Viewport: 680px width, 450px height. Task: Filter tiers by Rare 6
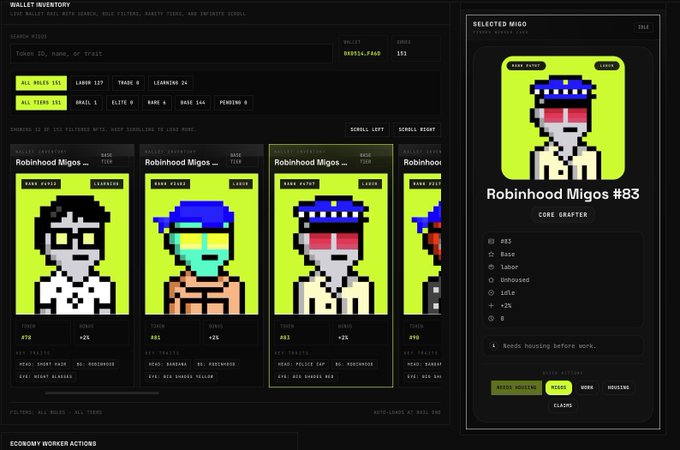[x=157, y=103]
